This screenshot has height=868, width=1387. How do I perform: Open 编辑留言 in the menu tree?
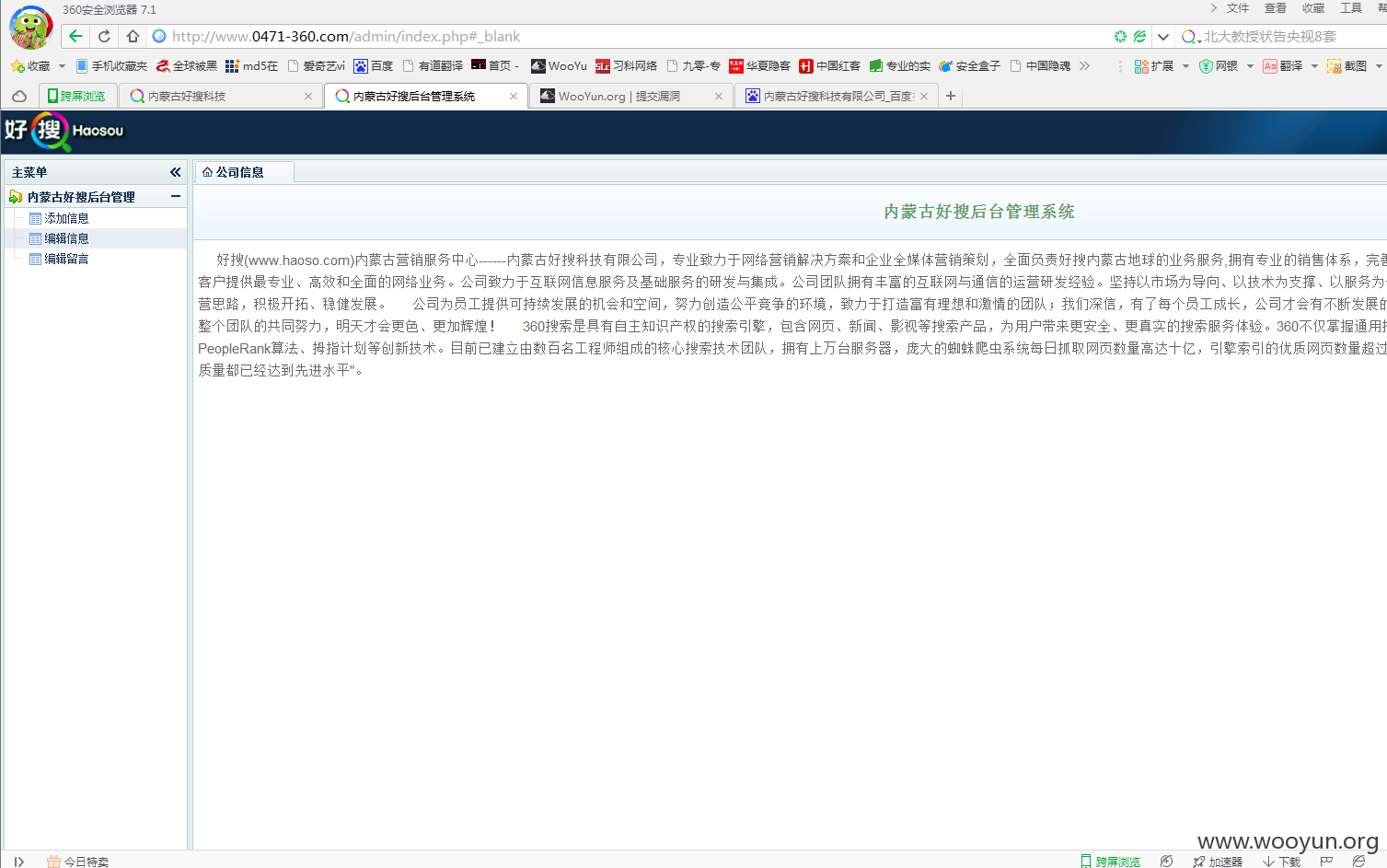click(x=66, y=259)
